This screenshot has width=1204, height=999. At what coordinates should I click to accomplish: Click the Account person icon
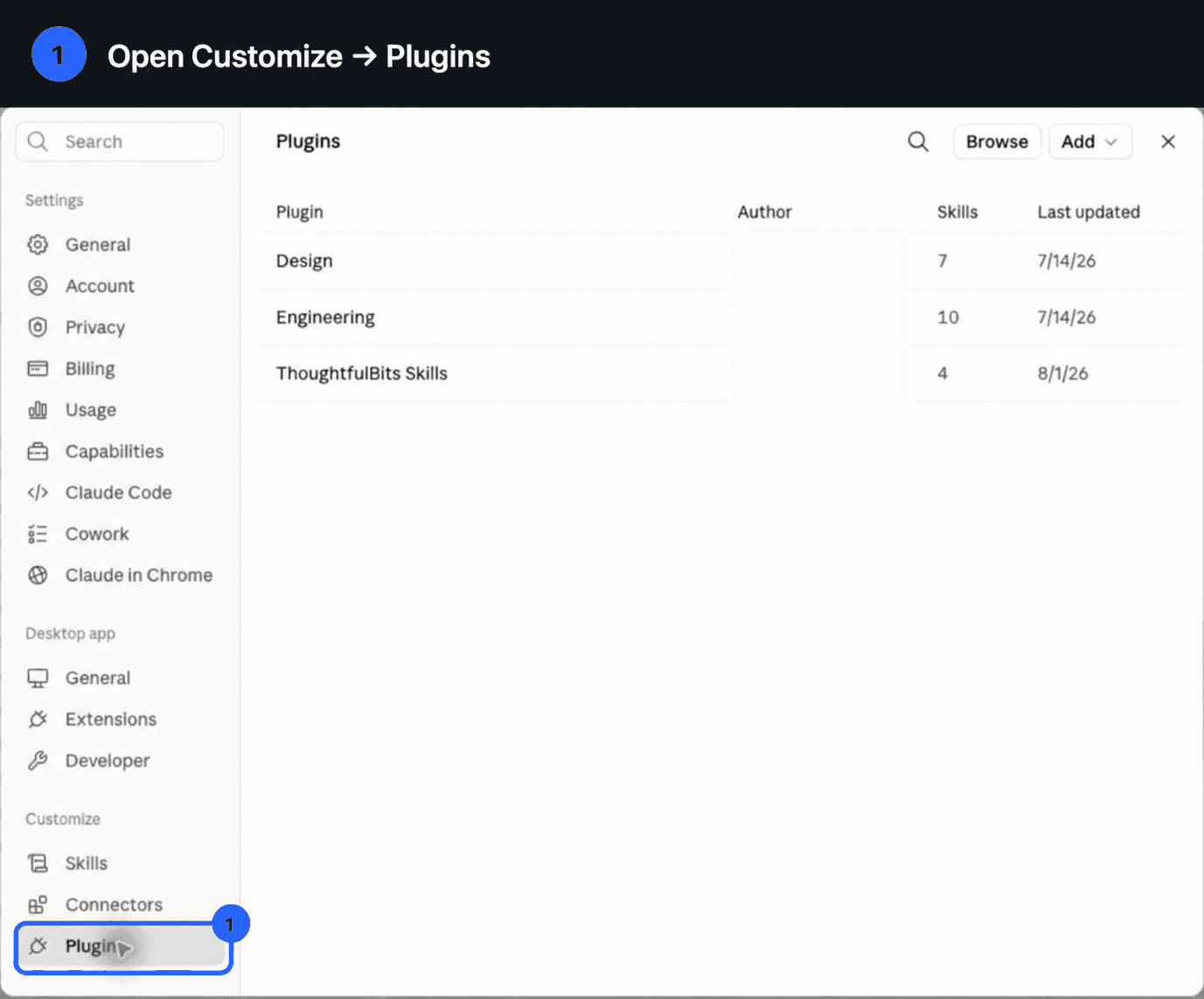38,285
